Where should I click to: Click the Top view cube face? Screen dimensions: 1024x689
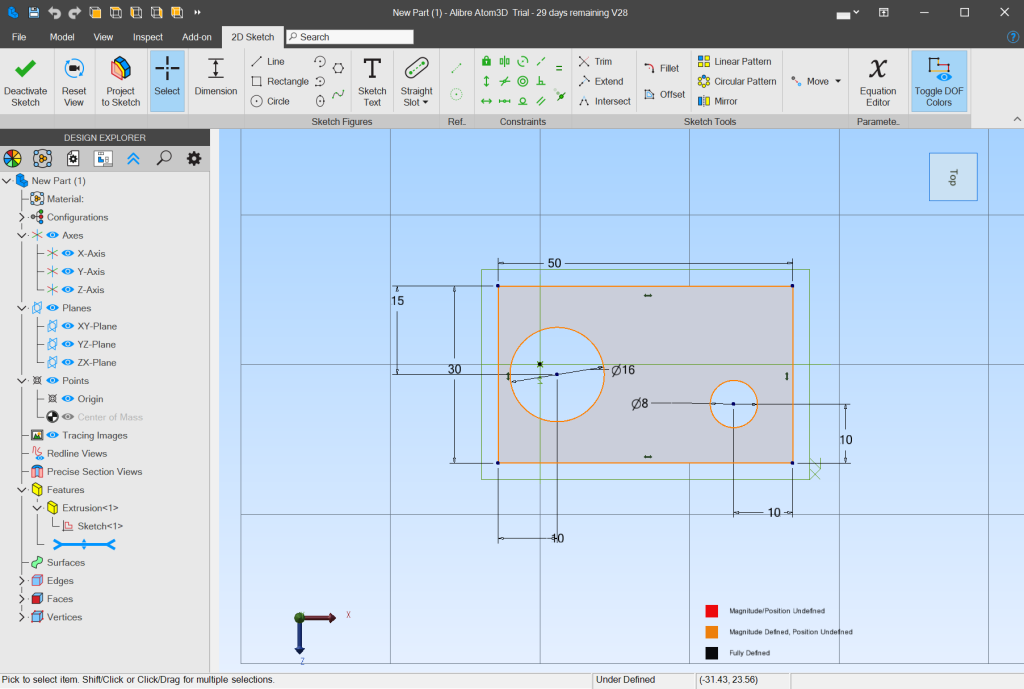click(952, 177)
